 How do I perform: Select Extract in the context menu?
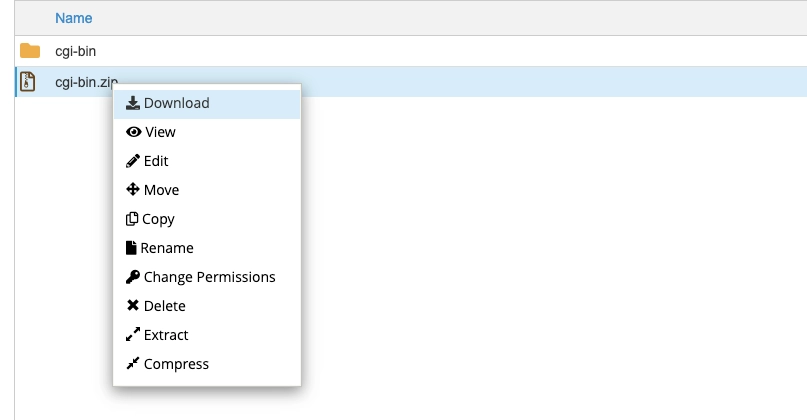point(207,335)
